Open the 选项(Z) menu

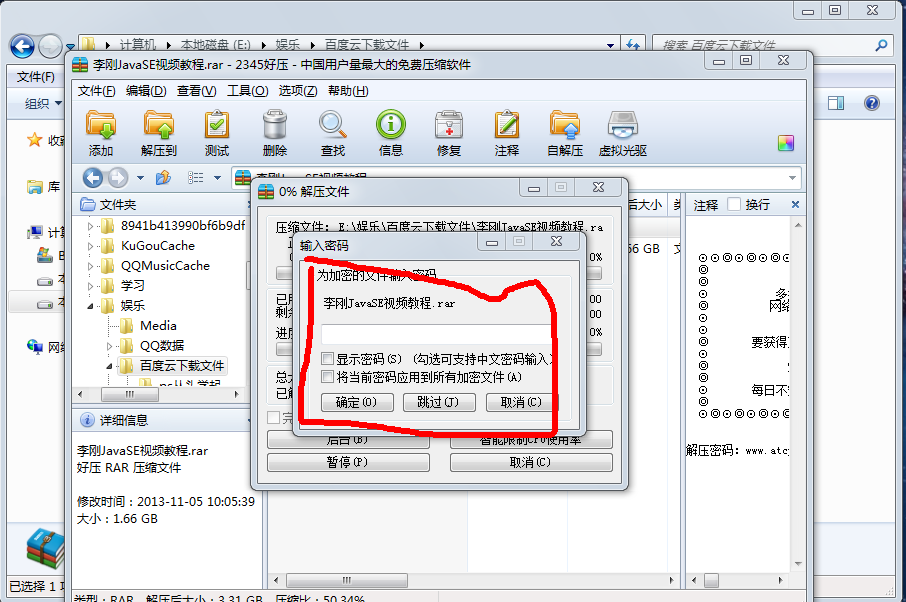click(298, 91)
